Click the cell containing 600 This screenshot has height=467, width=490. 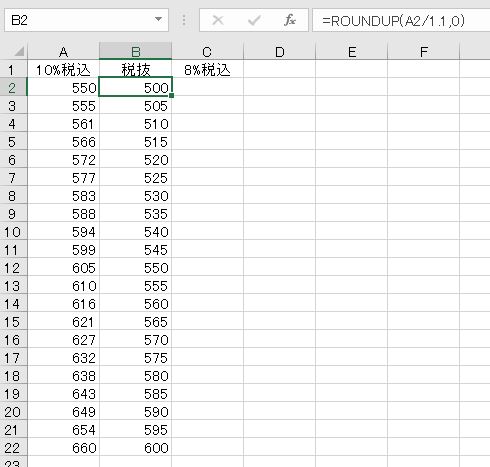tap(135, 448)
